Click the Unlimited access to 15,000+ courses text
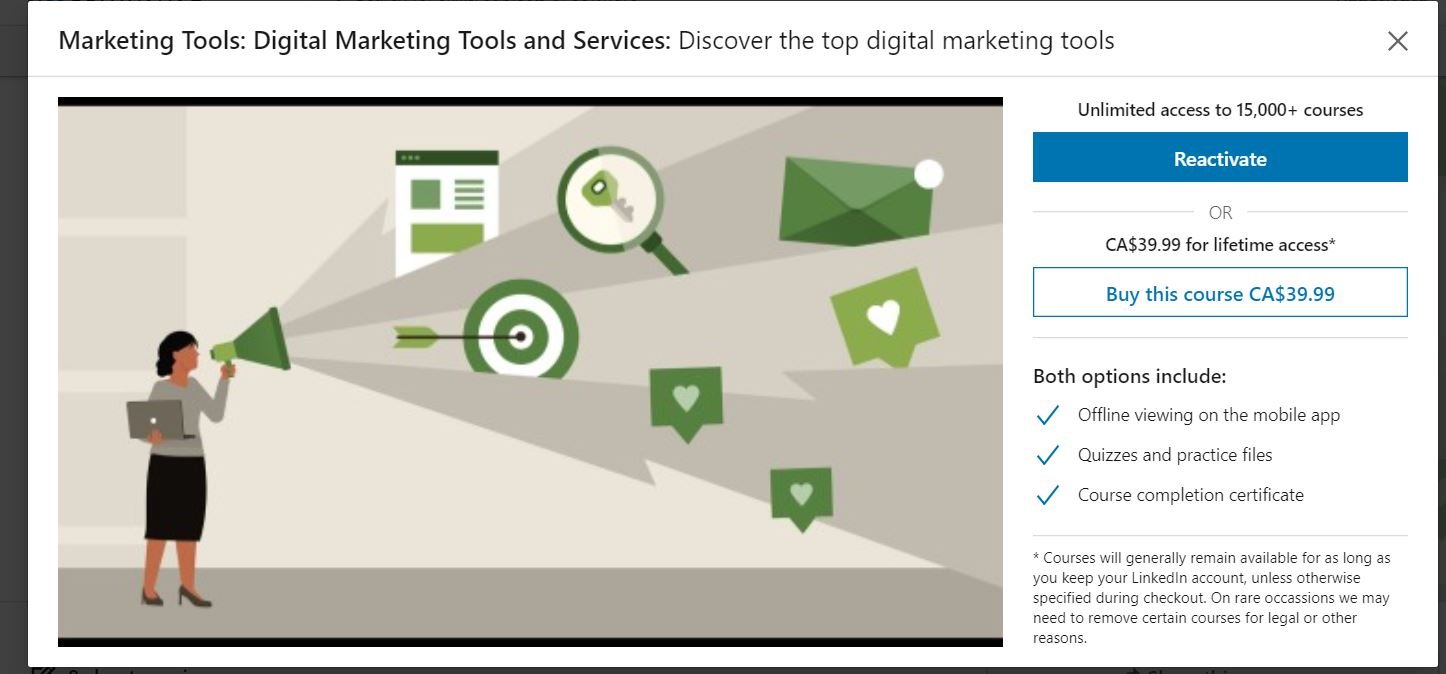The height and width of the screenshot is (674, 1446). [1219, 110]
